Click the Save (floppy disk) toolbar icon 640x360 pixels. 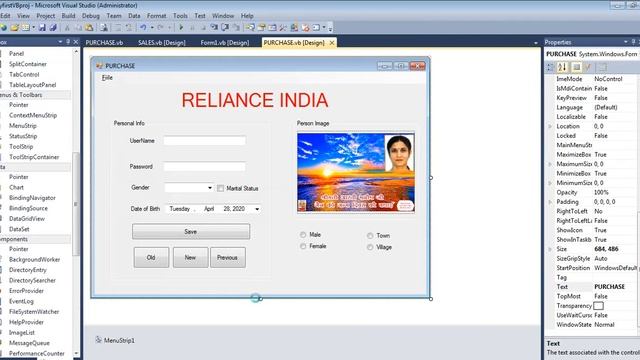point(42,28)
